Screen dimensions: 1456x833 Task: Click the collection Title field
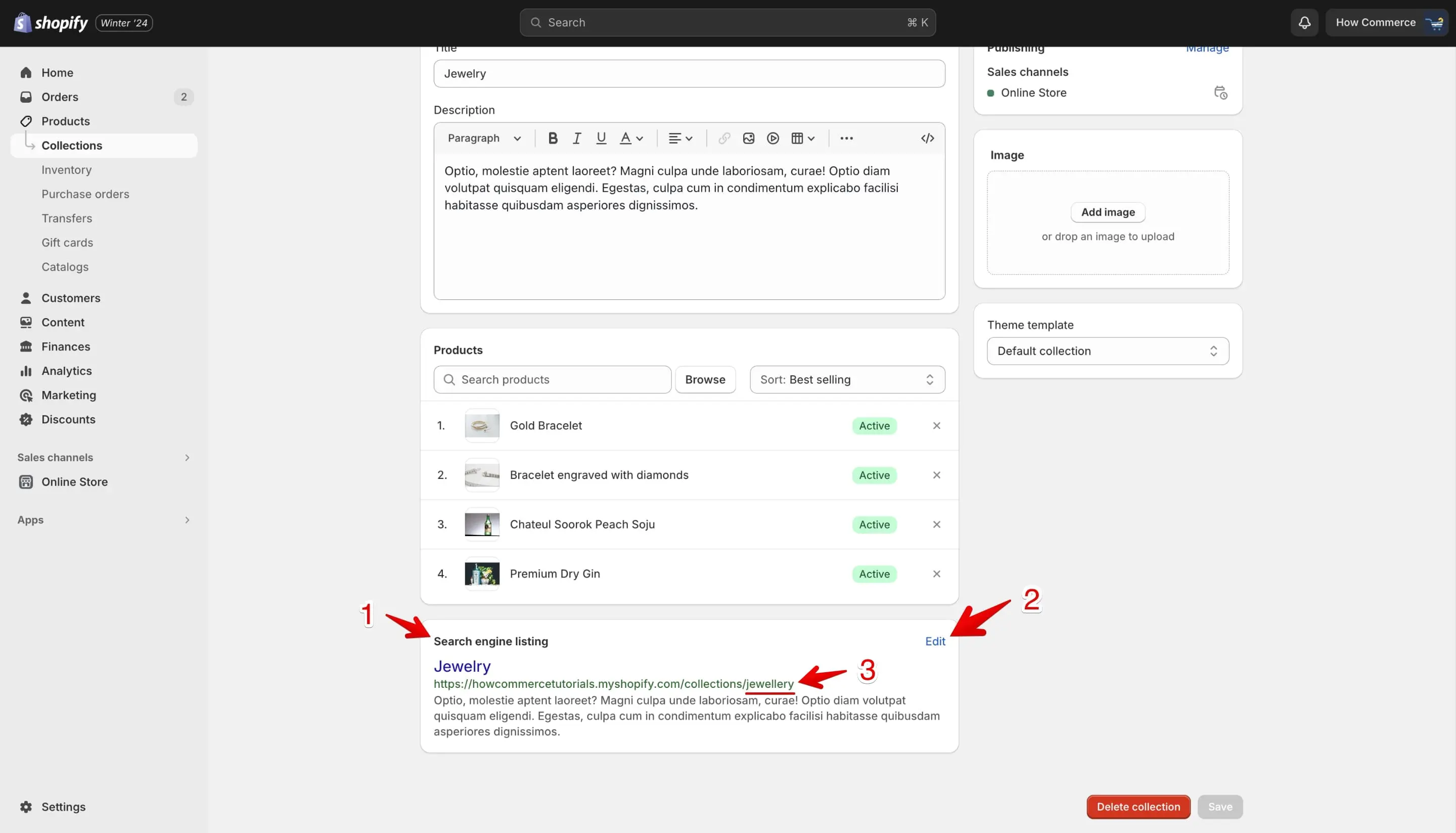pos(689,73)
